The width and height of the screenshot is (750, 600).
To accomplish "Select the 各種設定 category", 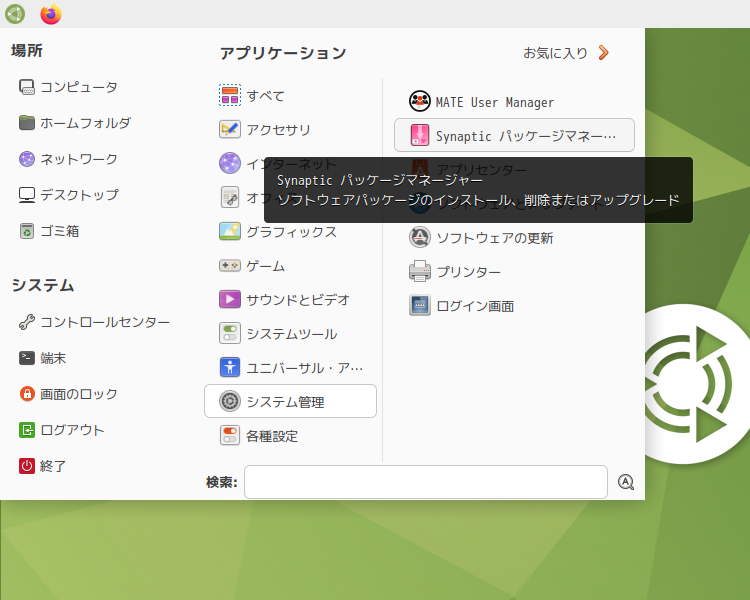I will point(290,436).
